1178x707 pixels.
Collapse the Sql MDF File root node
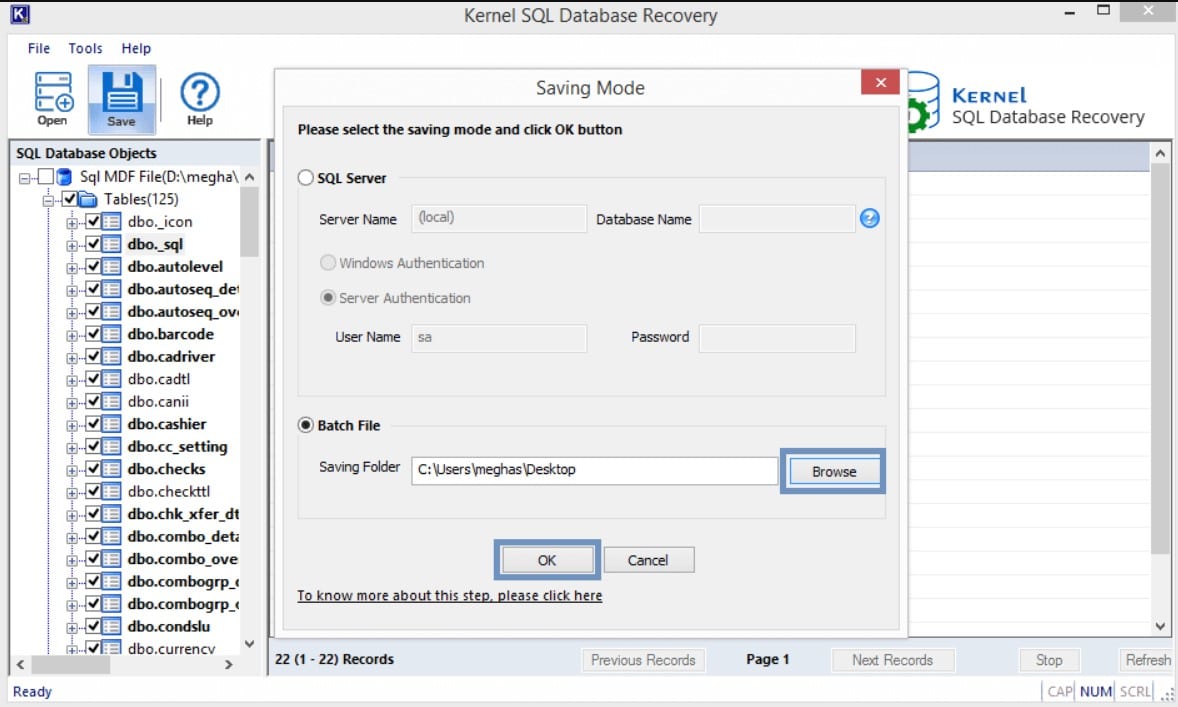25,178
